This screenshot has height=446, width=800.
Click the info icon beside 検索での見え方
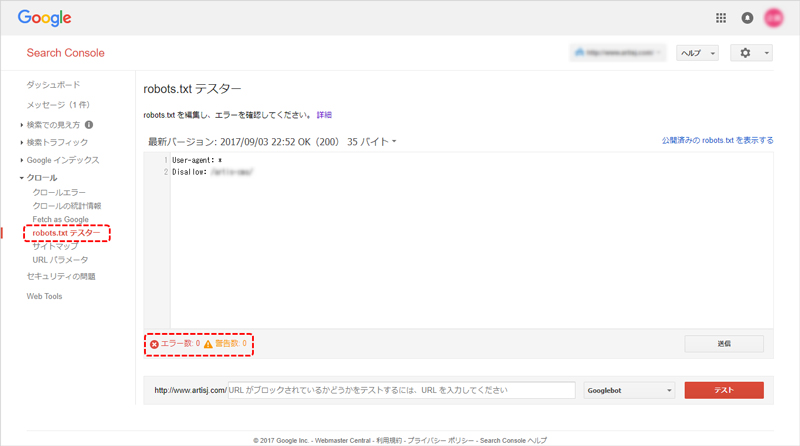(x=89, y=125)
